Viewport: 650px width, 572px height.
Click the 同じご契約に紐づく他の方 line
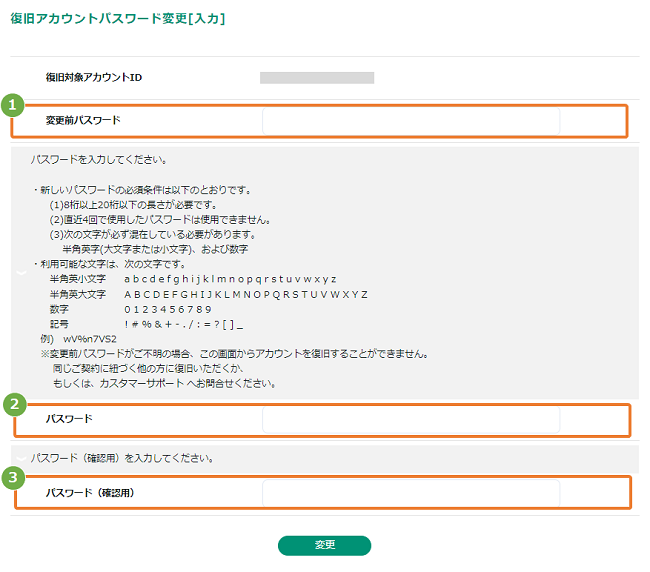tap(148, 368)
